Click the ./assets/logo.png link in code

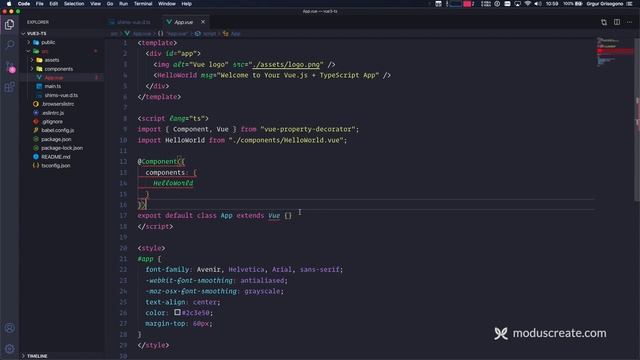click(286, 64)
